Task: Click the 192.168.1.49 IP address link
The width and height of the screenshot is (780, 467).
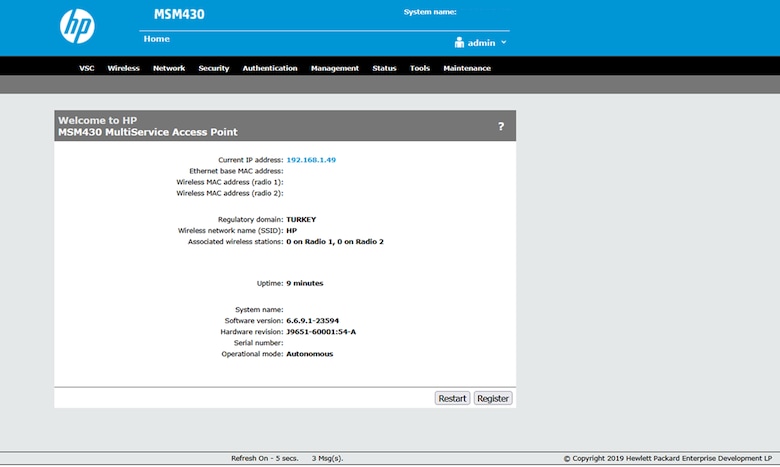Action: click(x=311, y=160)
